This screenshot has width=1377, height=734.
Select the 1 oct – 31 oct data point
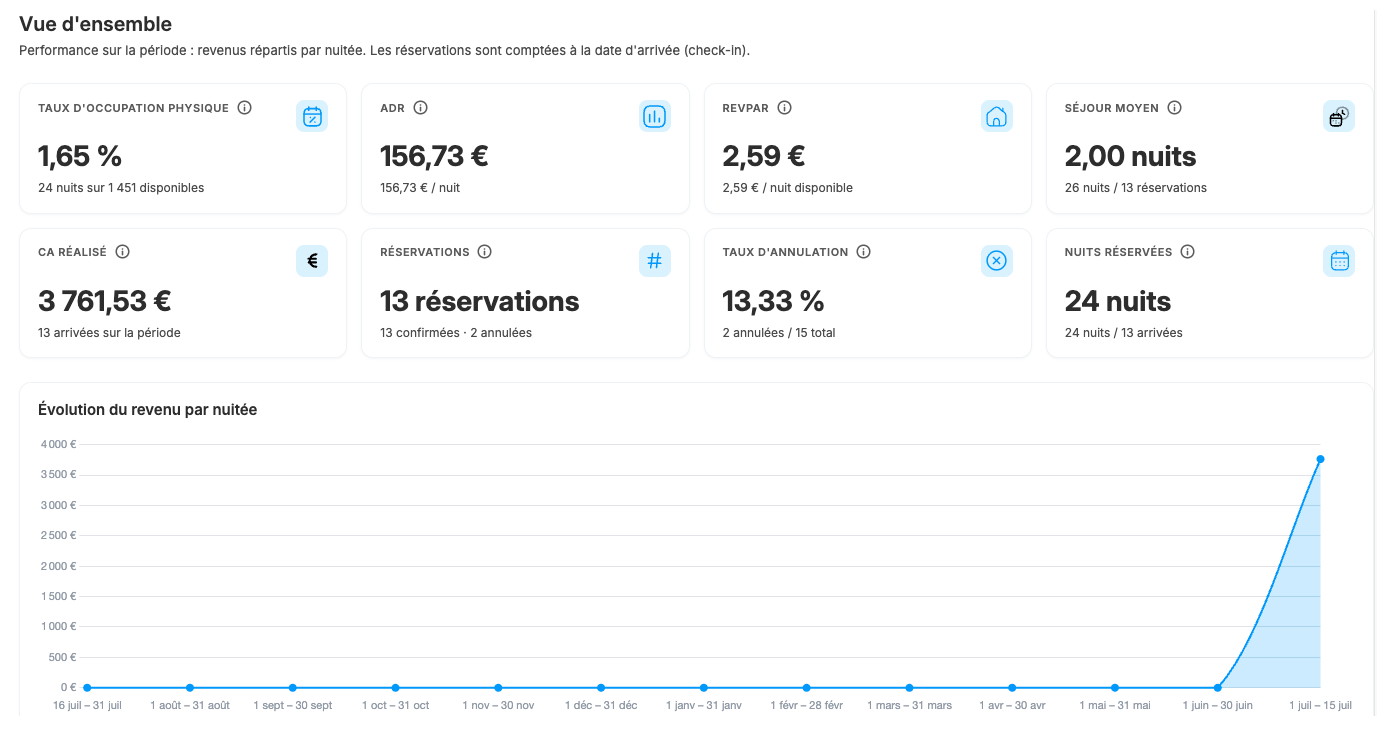(396, 688)
